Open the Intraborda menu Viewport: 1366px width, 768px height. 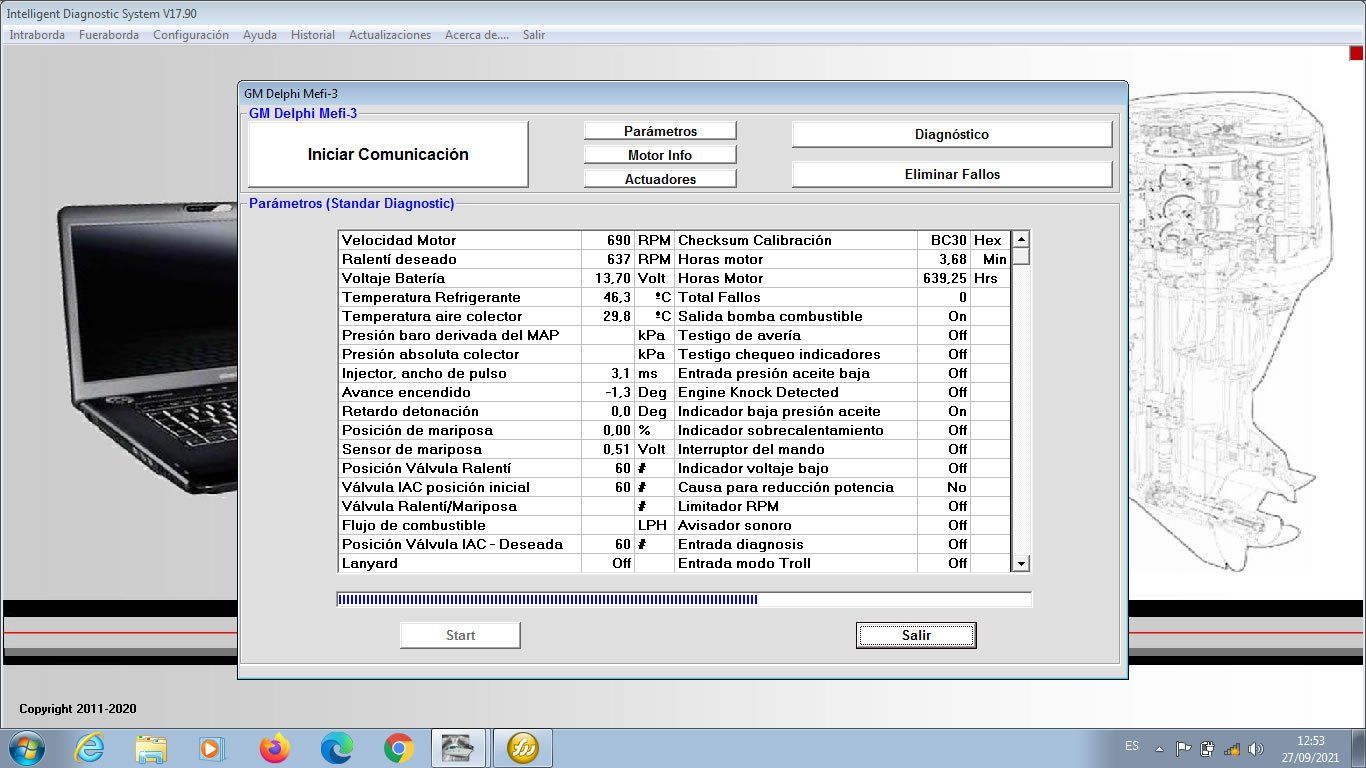click(x=37, y=35)
